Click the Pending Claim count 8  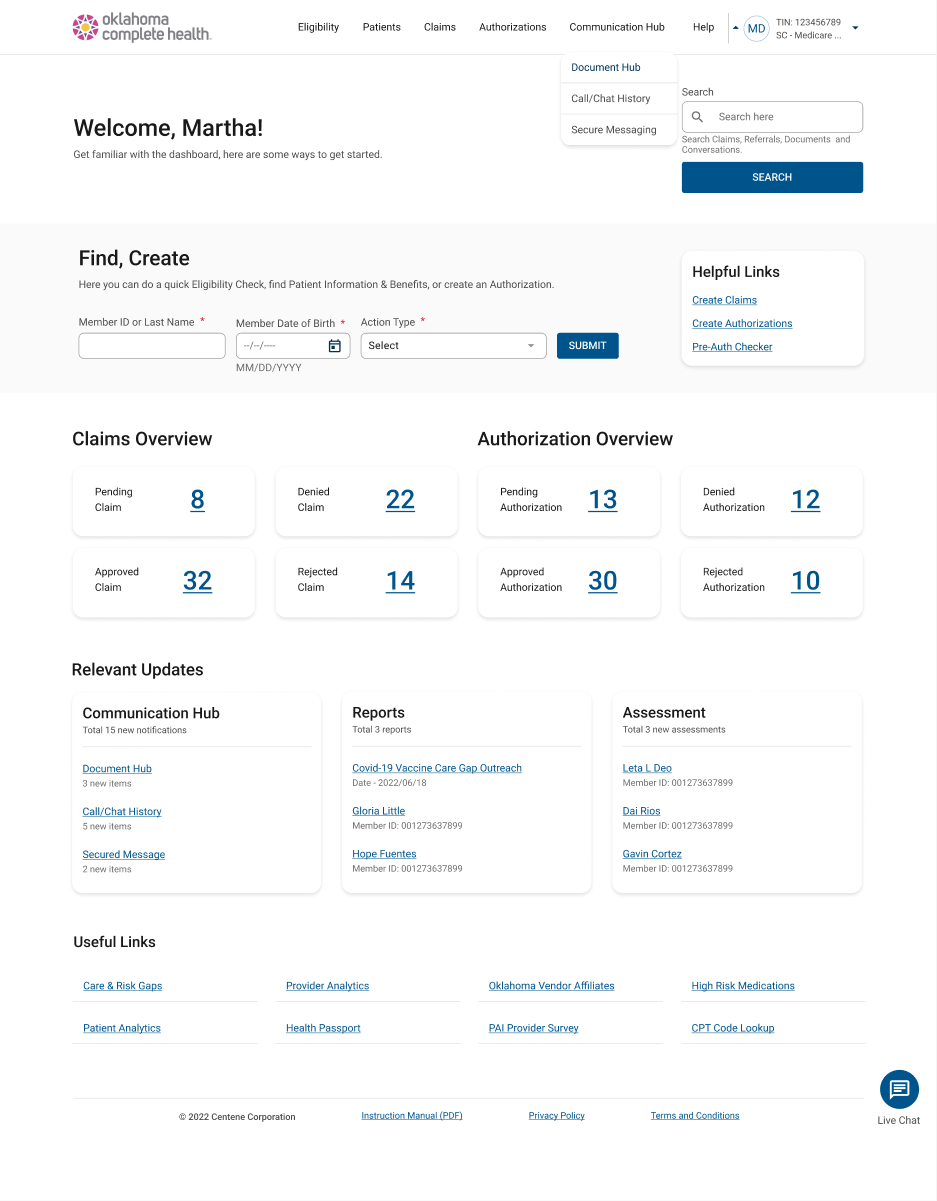197,500
